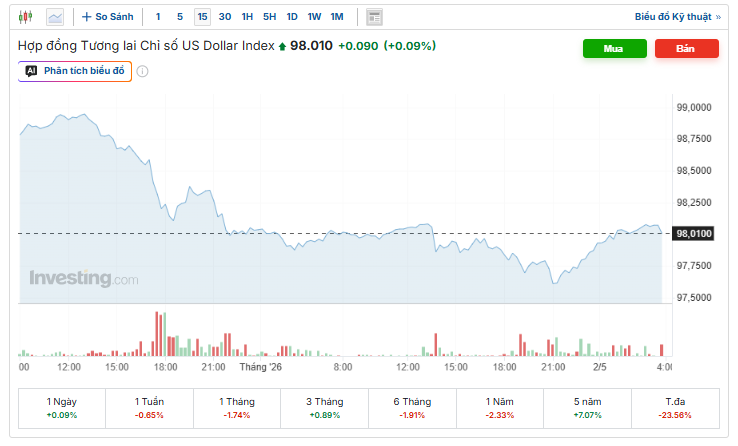Click the Tháng '26 time axis label
The width and height of the screenshot is (738, 446).
(260, 367)
